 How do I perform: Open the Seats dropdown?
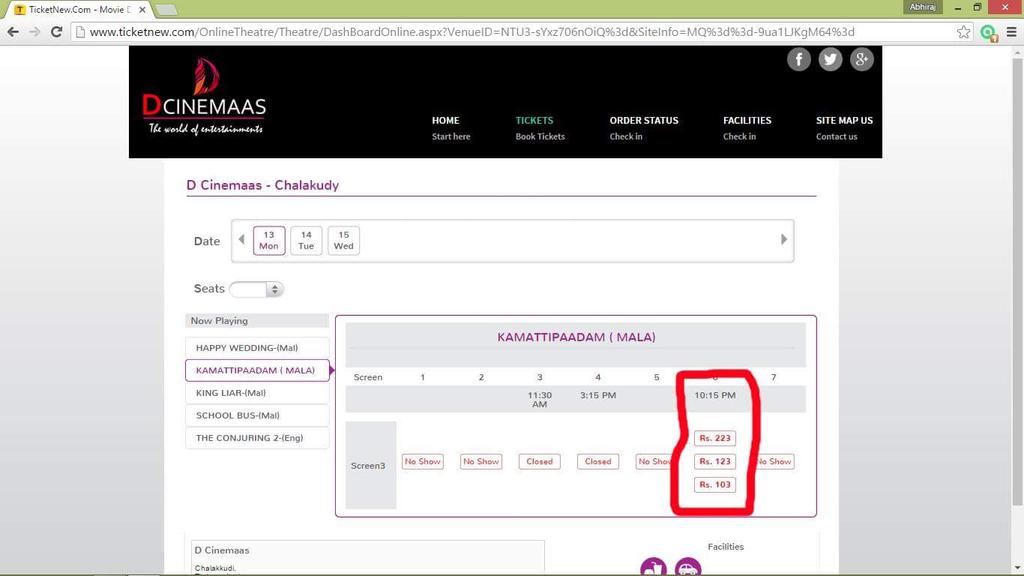tap(256, 289)
